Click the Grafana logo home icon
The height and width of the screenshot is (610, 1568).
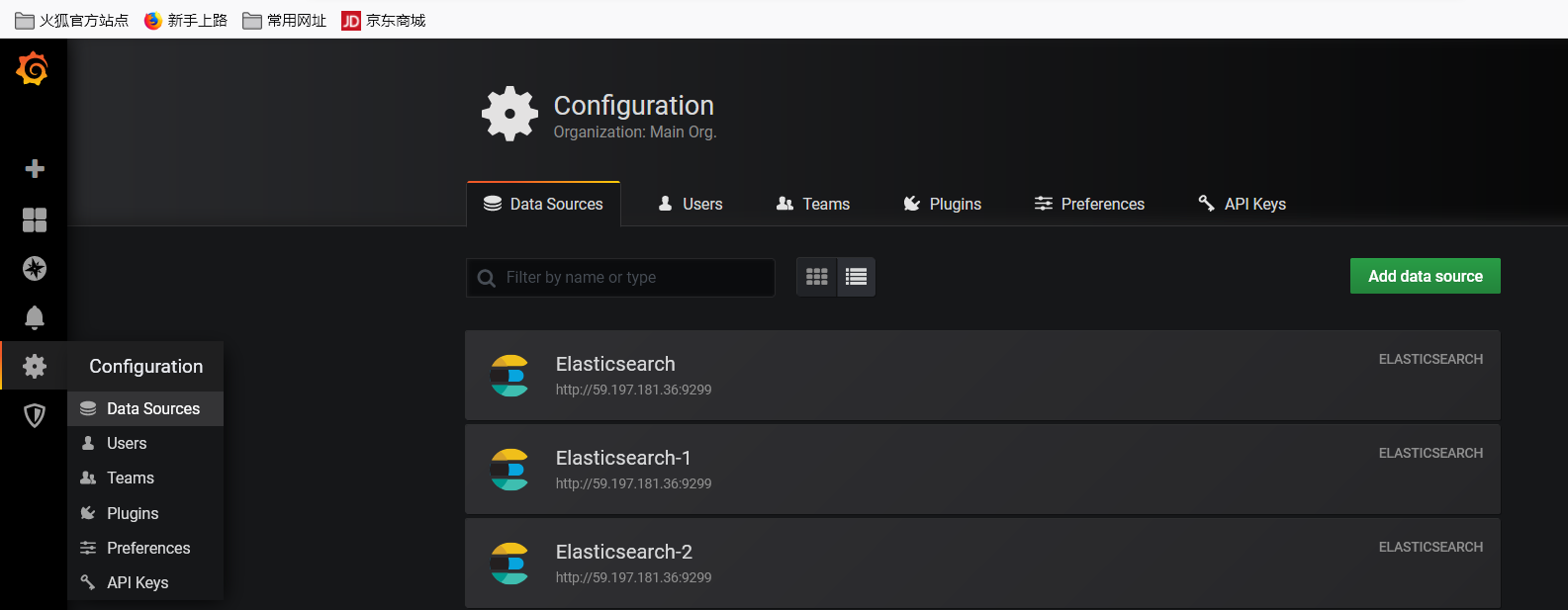[x=33, y=69]
